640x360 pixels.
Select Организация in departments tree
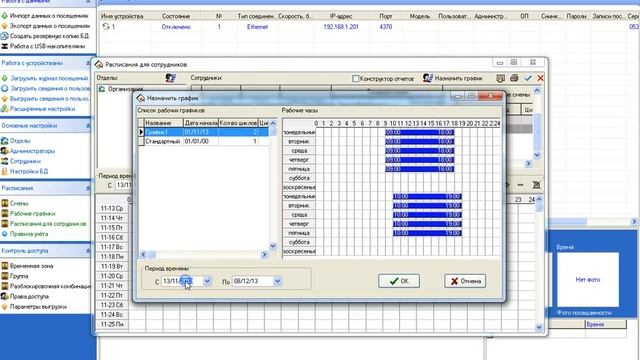coord(125,89)
